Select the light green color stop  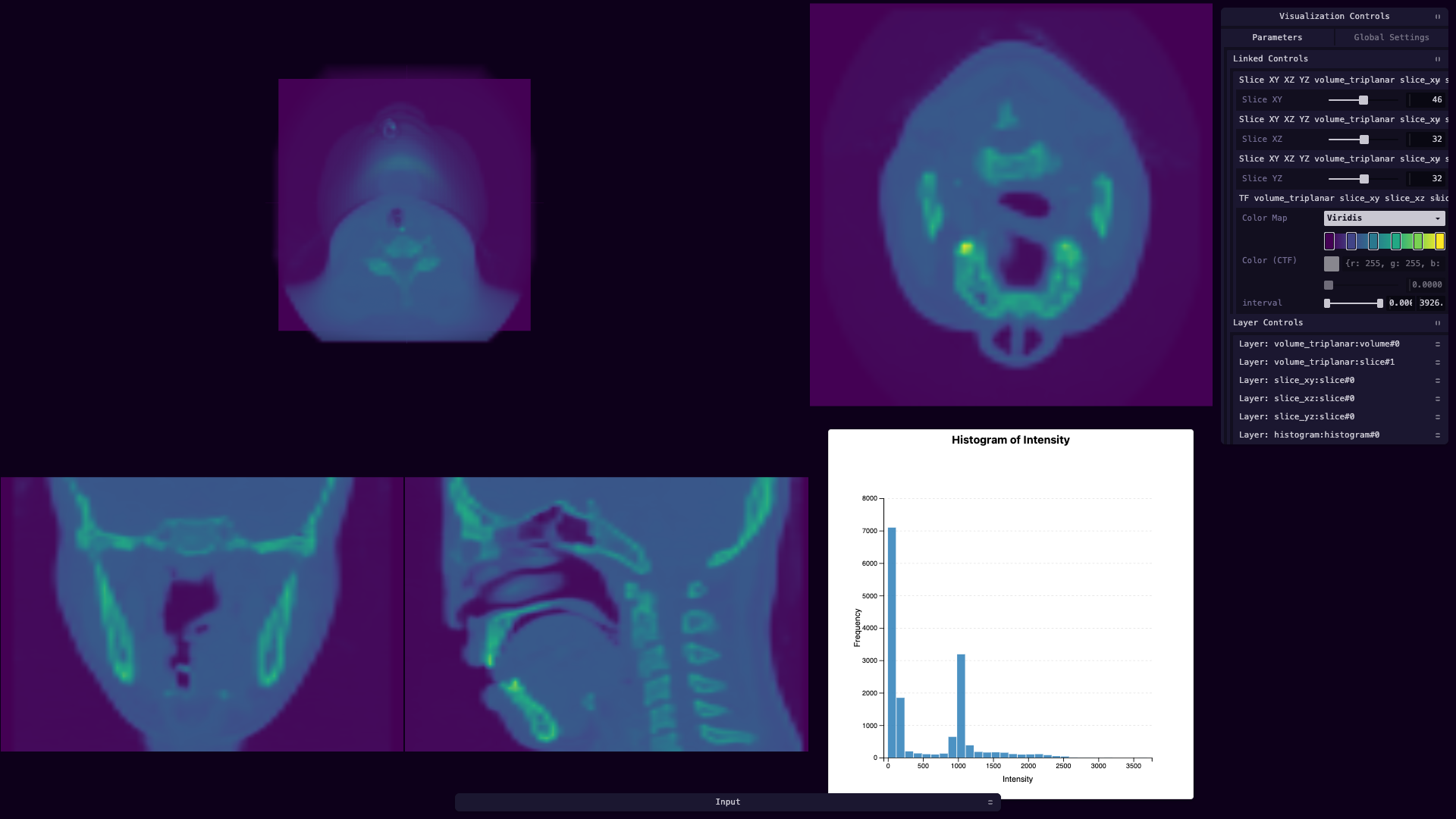(x=1417, y=241)
